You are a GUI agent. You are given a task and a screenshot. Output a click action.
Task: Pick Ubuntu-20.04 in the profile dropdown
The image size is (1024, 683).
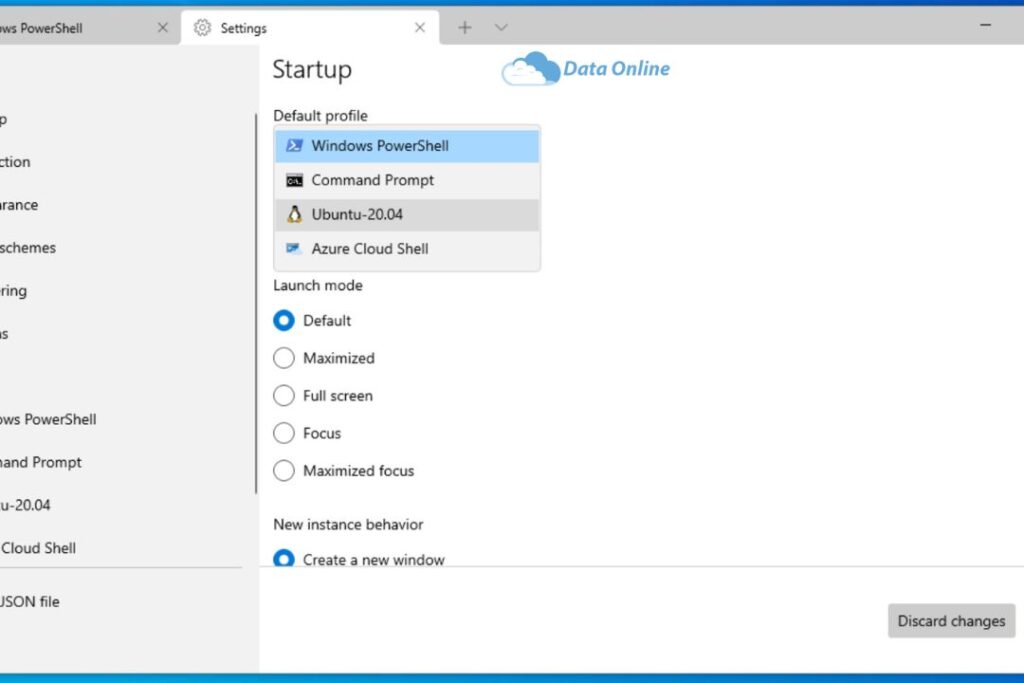point(406,215)
